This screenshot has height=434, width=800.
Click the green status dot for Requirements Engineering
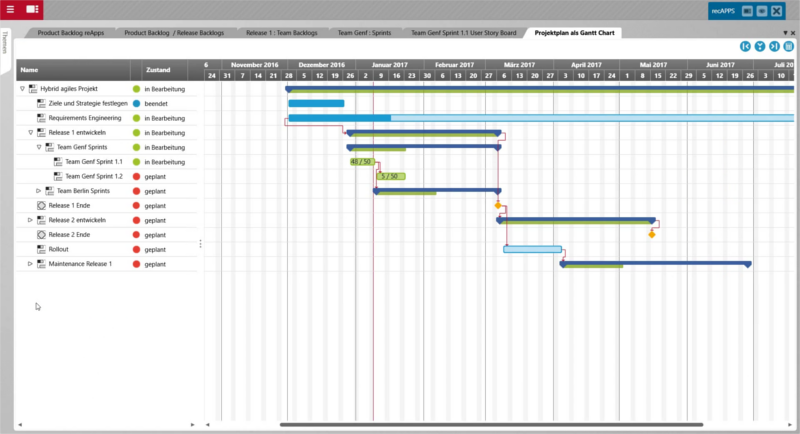(x=136, y=118)
